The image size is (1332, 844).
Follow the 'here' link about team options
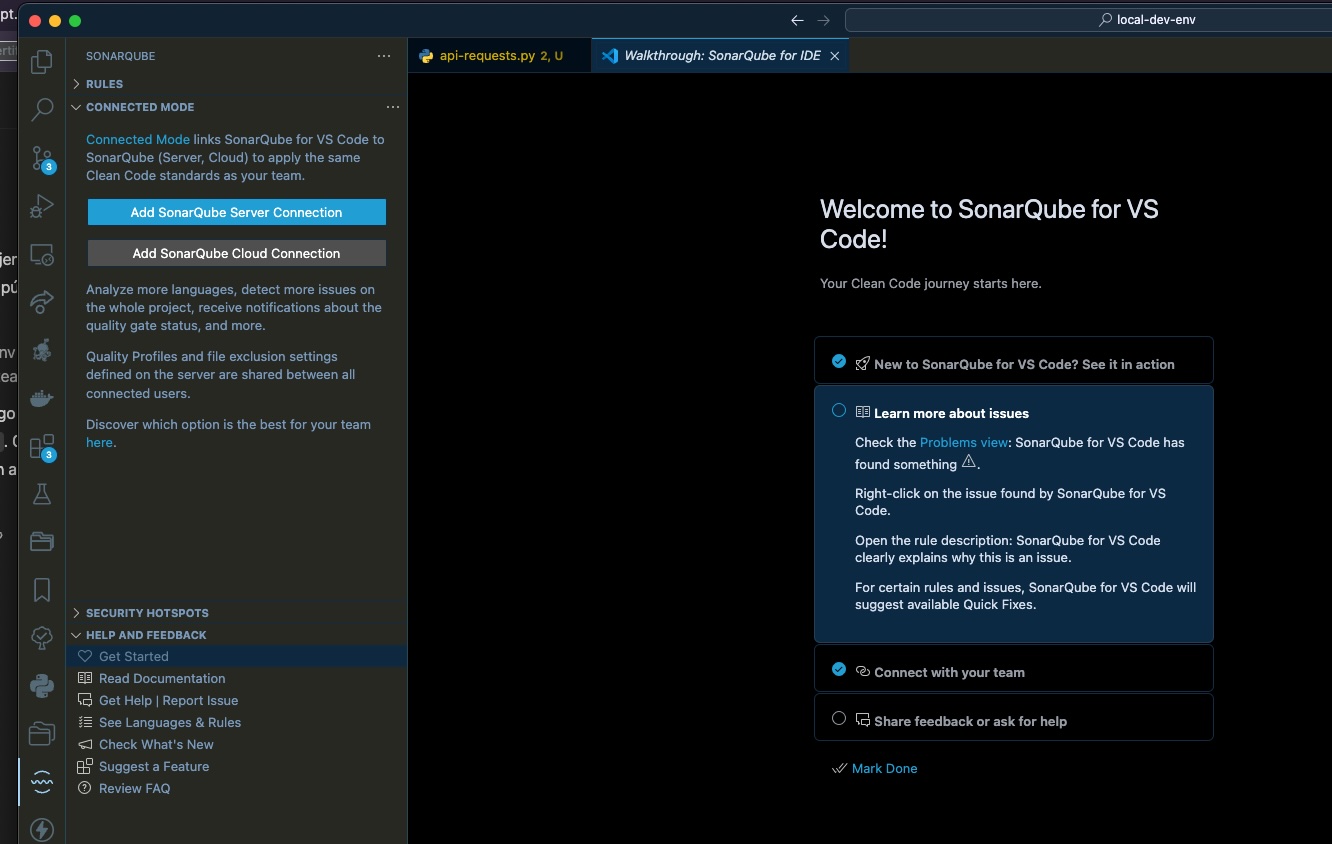(x=99, y=443)
